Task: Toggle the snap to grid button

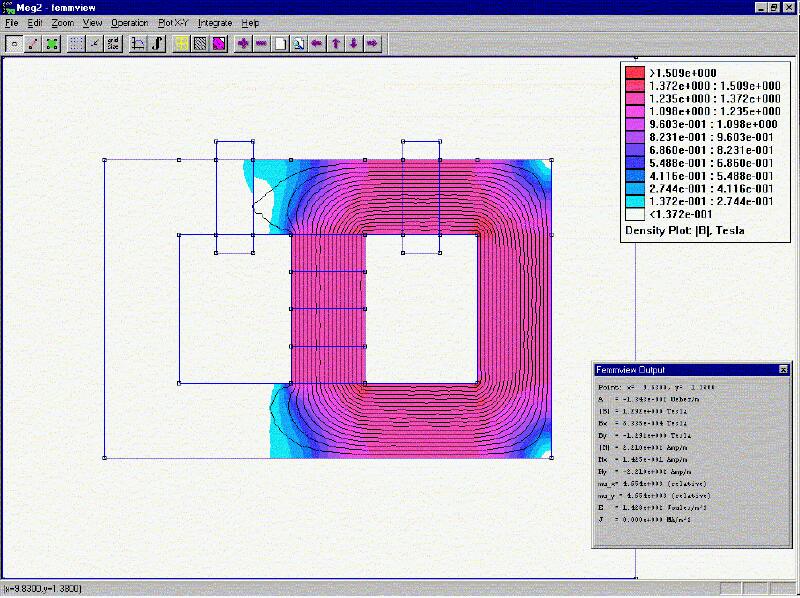Action: tap(95, 43)
